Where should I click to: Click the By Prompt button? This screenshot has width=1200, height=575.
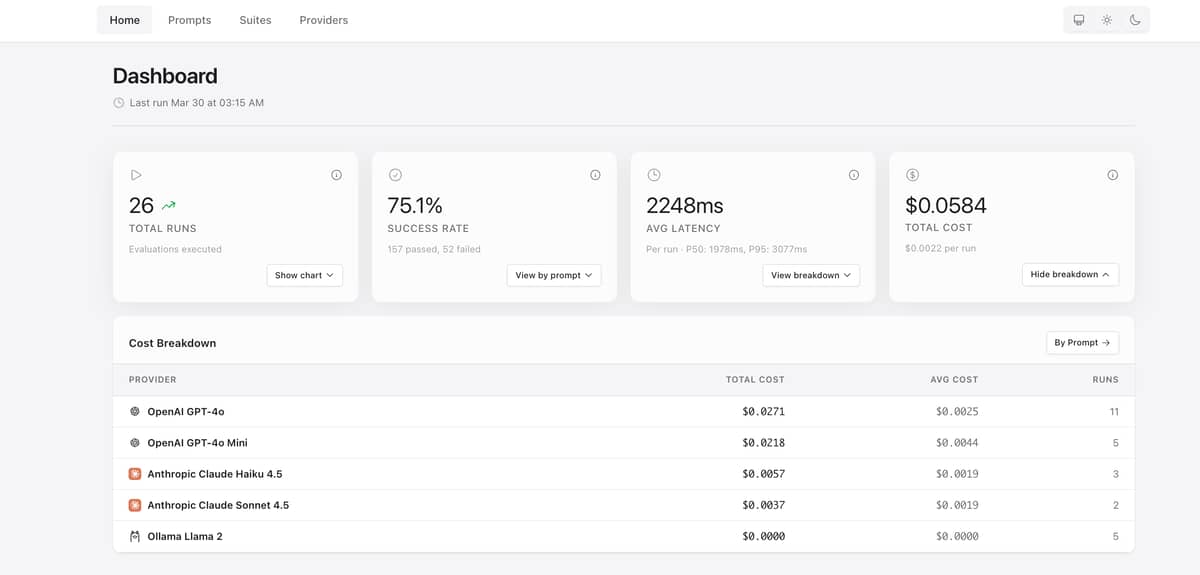point(1082,342)
